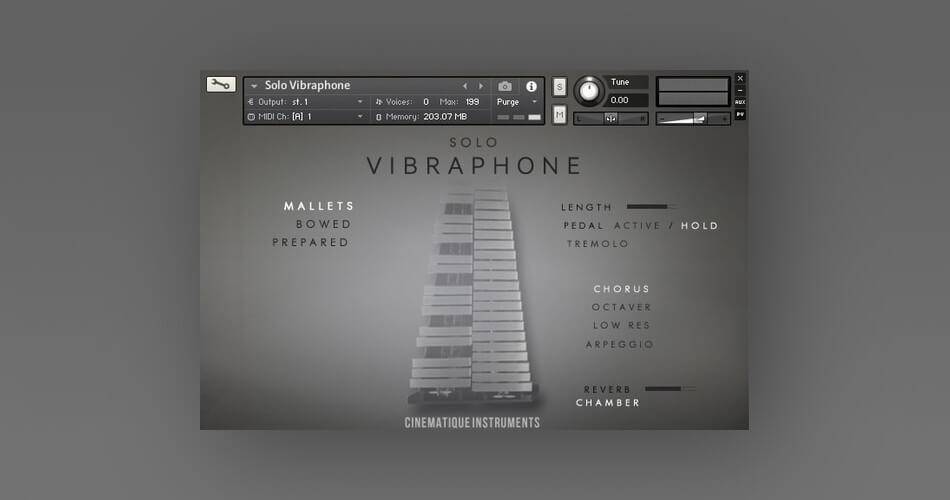
Task: Click the purge status indicator bars
Action: (519, 117)
